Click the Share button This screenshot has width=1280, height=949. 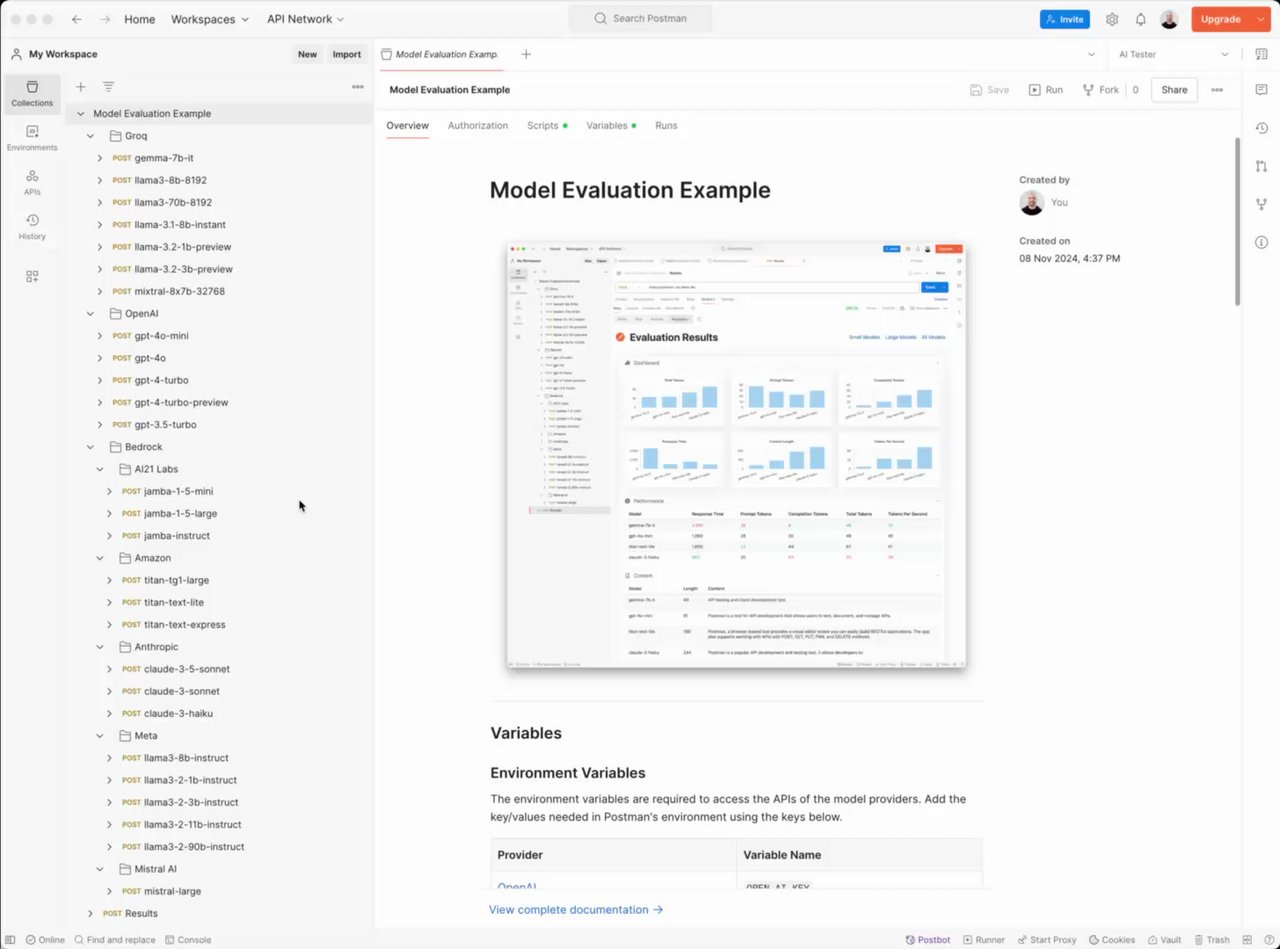click(1174, 90)
